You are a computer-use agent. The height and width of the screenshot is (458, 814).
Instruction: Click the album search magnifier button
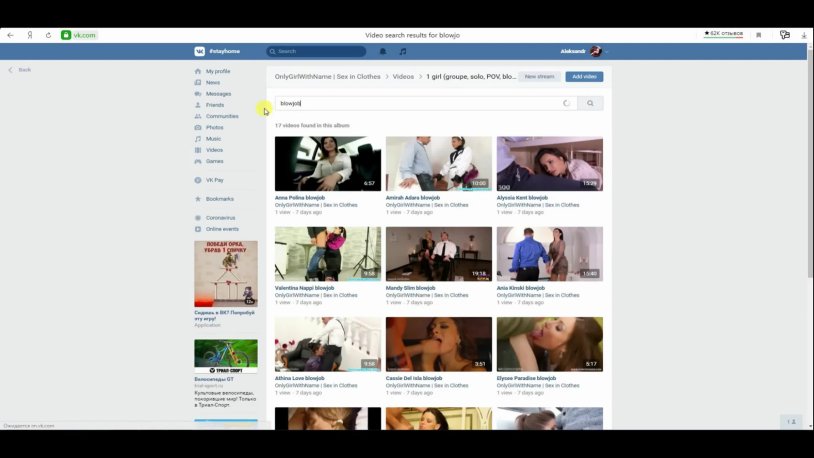coord(590,103)
